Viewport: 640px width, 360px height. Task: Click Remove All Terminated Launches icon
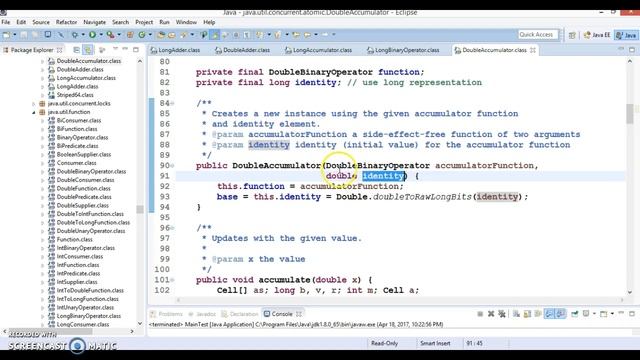502,314
